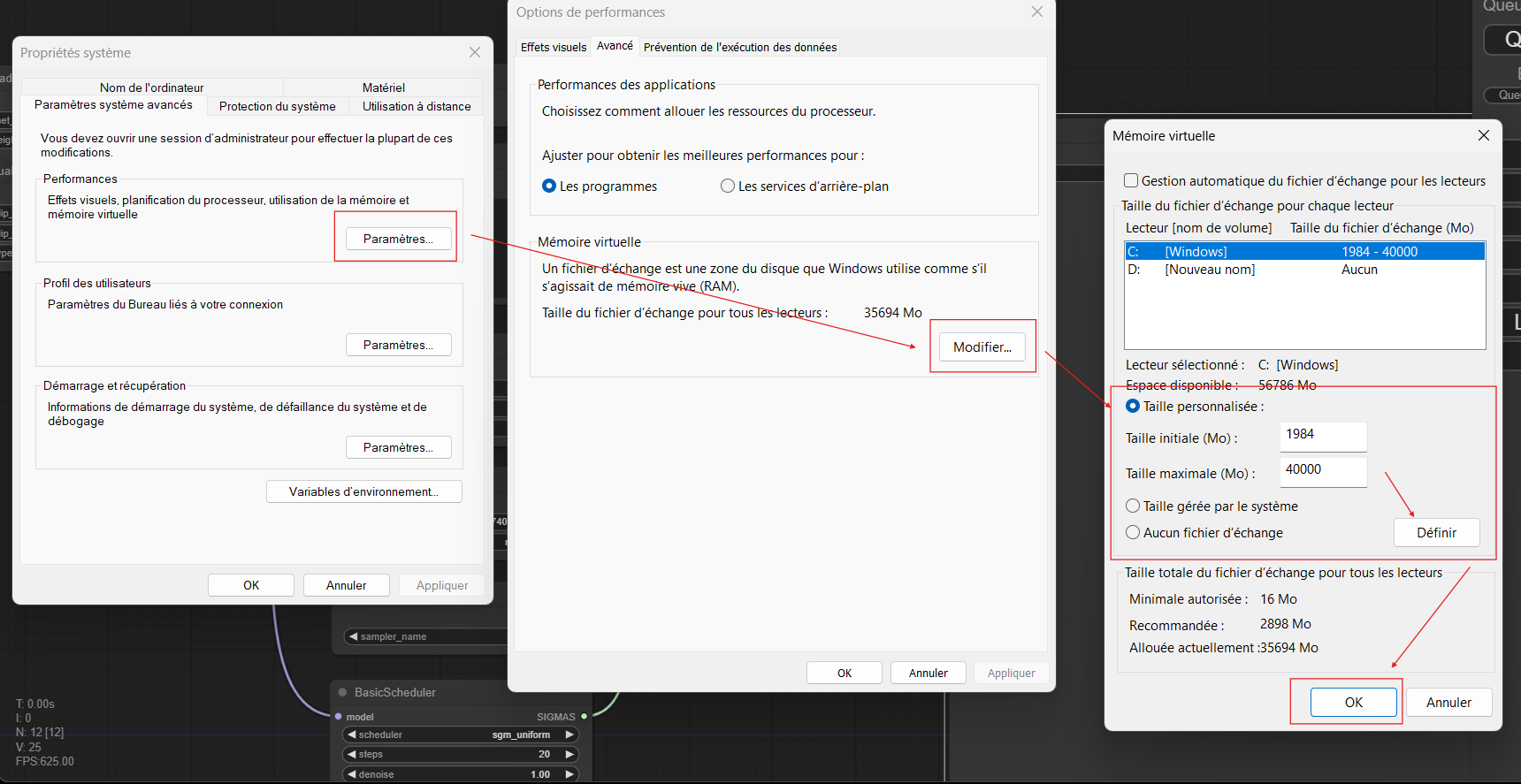Switch to the 'Effets visuels' tab

(x=553, y=48)
